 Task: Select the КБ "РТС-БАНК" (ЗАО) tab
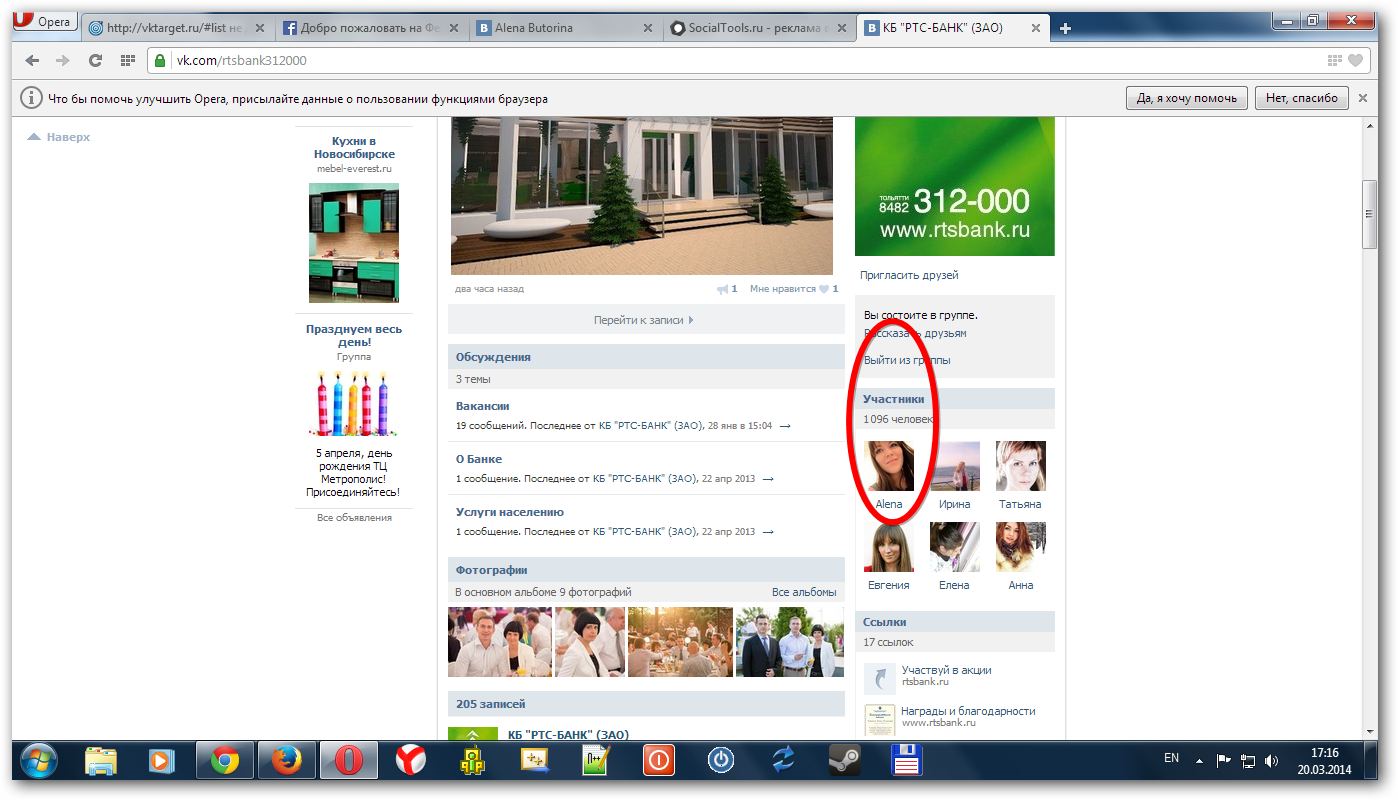(954, 28)
